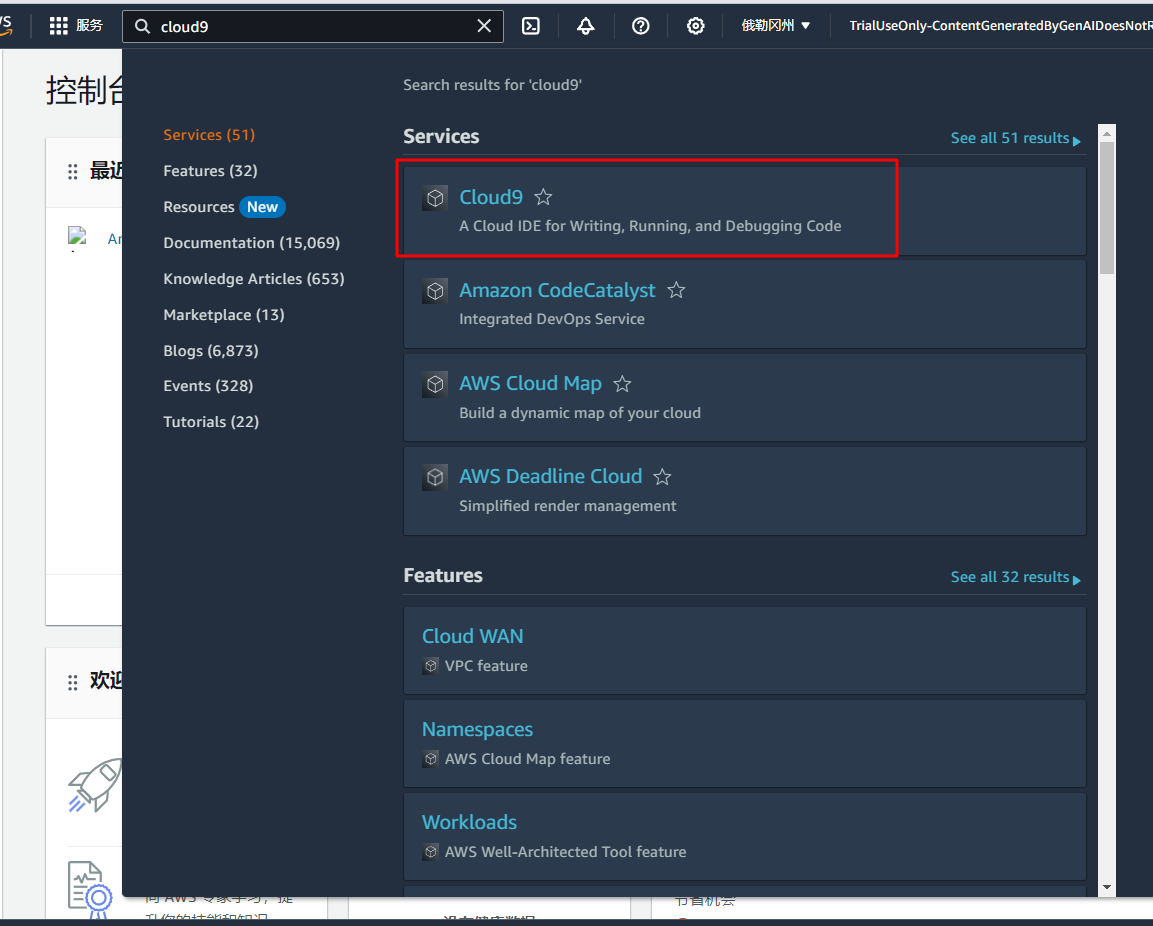Viewport: 1153px width, 926px height.
Task: Click the Well-Architected Tool feature cube icon
Action: pyautogui.click(x=431, y=852)
